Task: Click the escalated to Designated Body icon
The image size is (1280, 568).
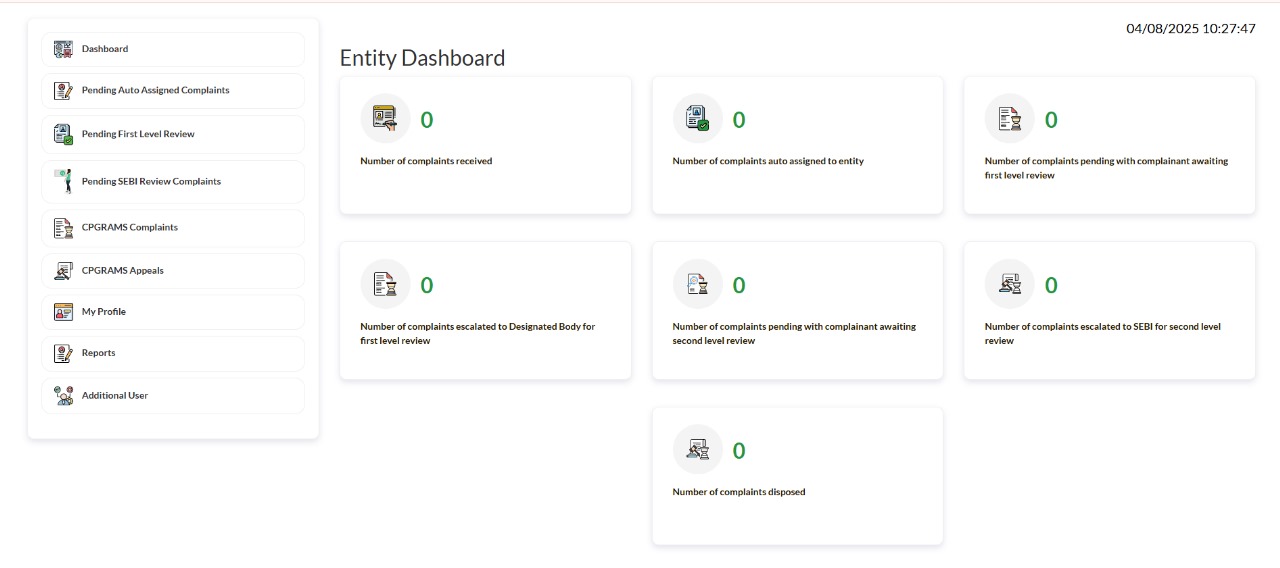Action: point(385,284)
